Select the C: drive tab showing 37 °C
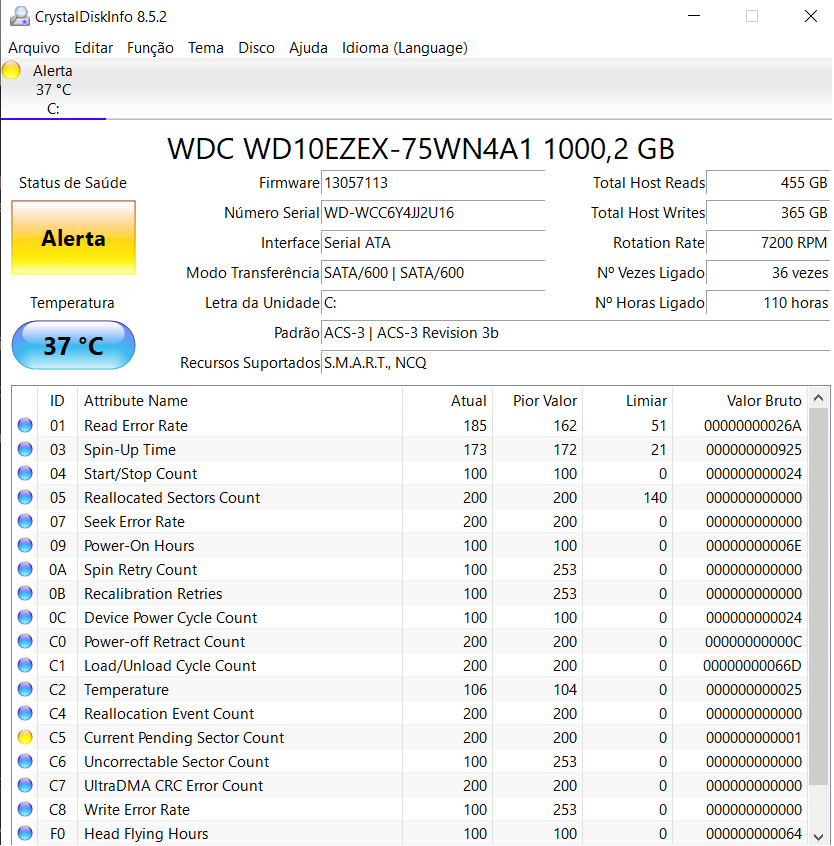The width and height of the screenshot is (834, 846). click(53, 90)
